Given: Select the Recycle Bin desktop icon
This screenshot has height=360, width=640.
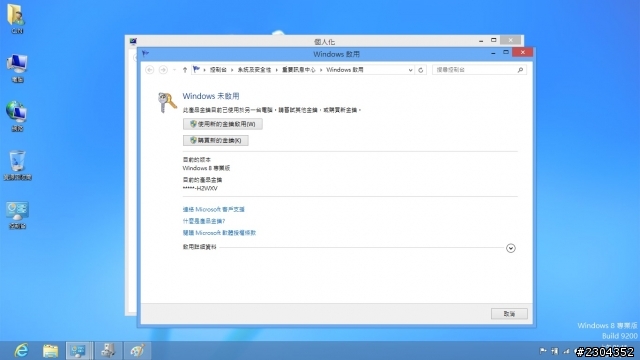Looking at the screenshot, I should [x=17, y=165].
